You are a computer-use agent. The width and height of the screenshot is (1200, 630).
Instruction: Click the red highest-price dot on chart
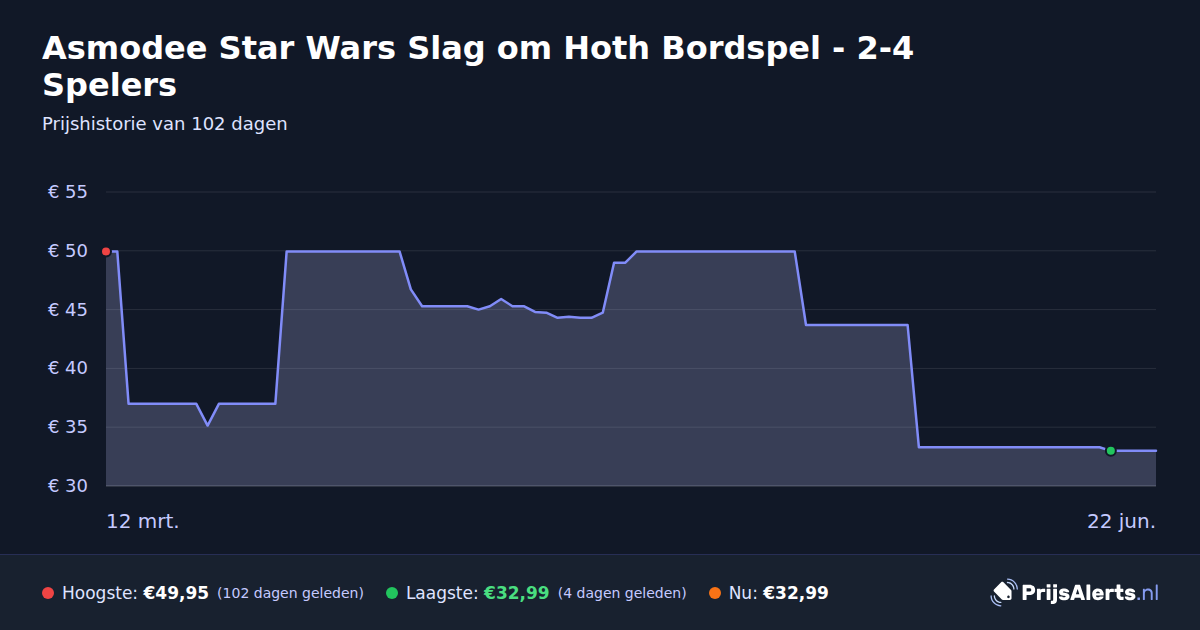click(106, 251)
